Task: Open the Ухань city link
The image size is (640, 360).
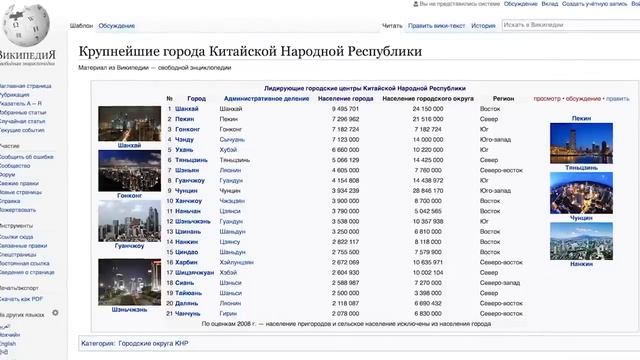Action: 184,150
